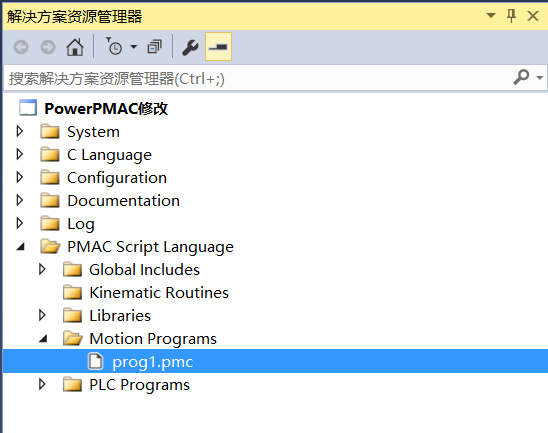Click the pending changes filter clock icon
Viewport: 548px width, 433px height.
(114, 46)
